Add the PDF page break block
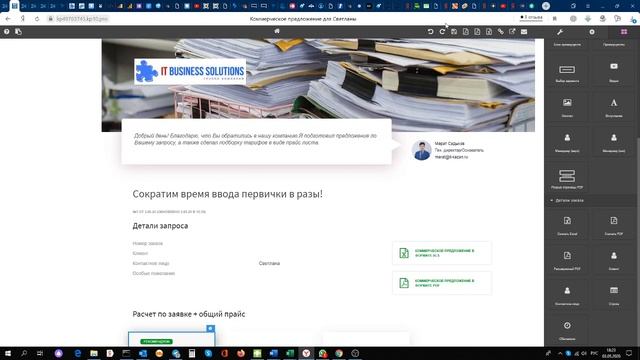The width and height of the screenshot is (640, 360). pyautogui.click(x=567, y=180)
